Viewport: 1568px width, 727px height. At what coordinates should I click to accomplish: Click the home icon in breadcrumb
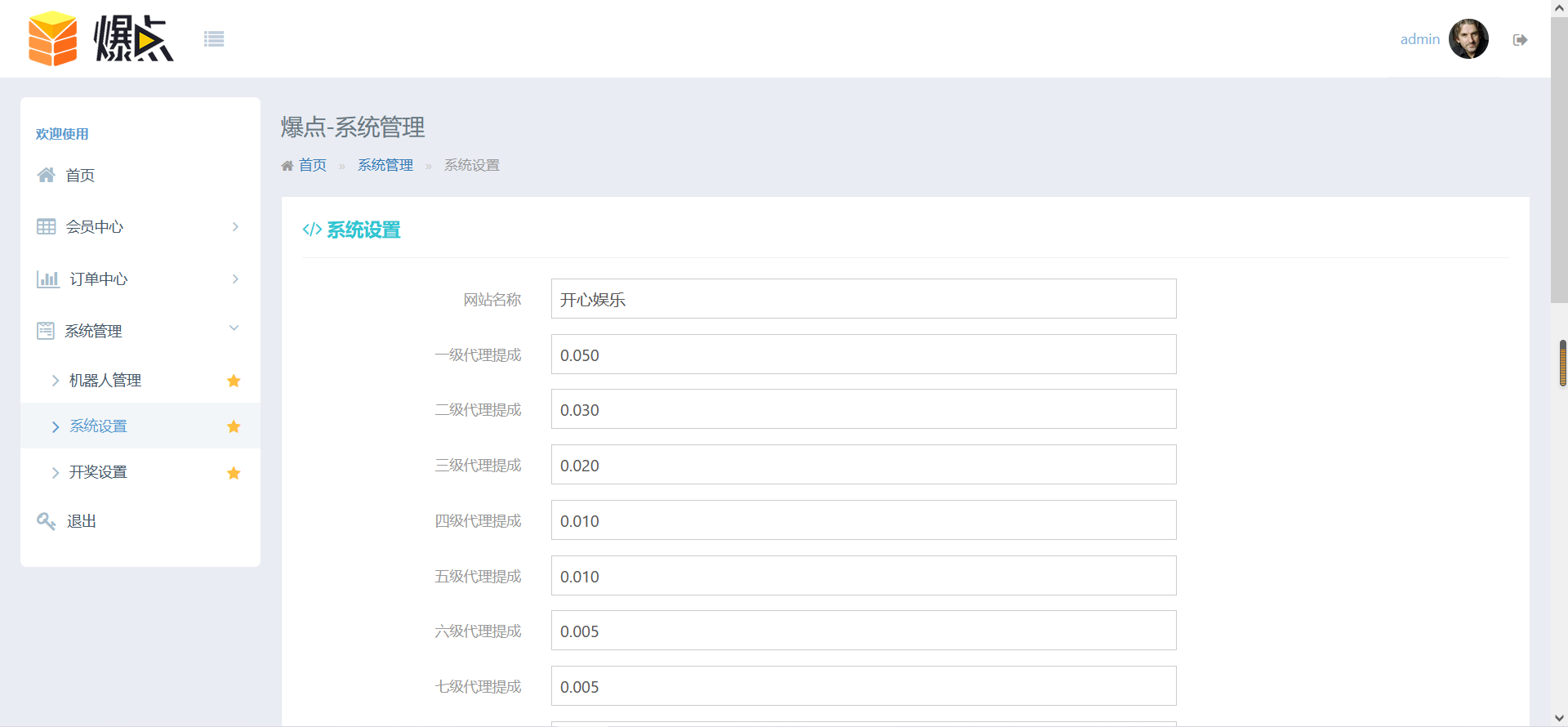(x=287, y=166)
